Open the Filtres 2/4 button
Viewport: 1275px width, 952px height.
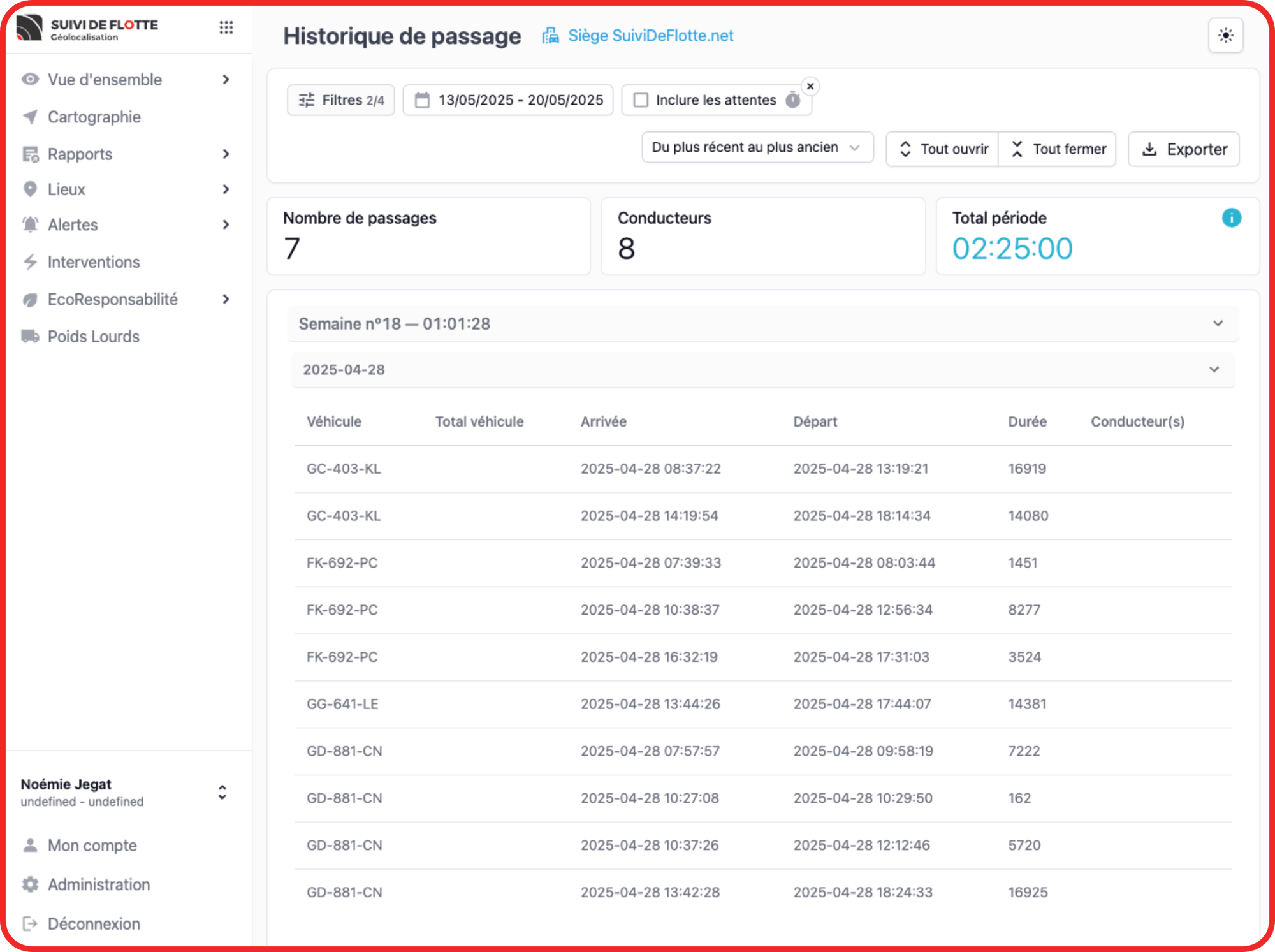point(341,100)
